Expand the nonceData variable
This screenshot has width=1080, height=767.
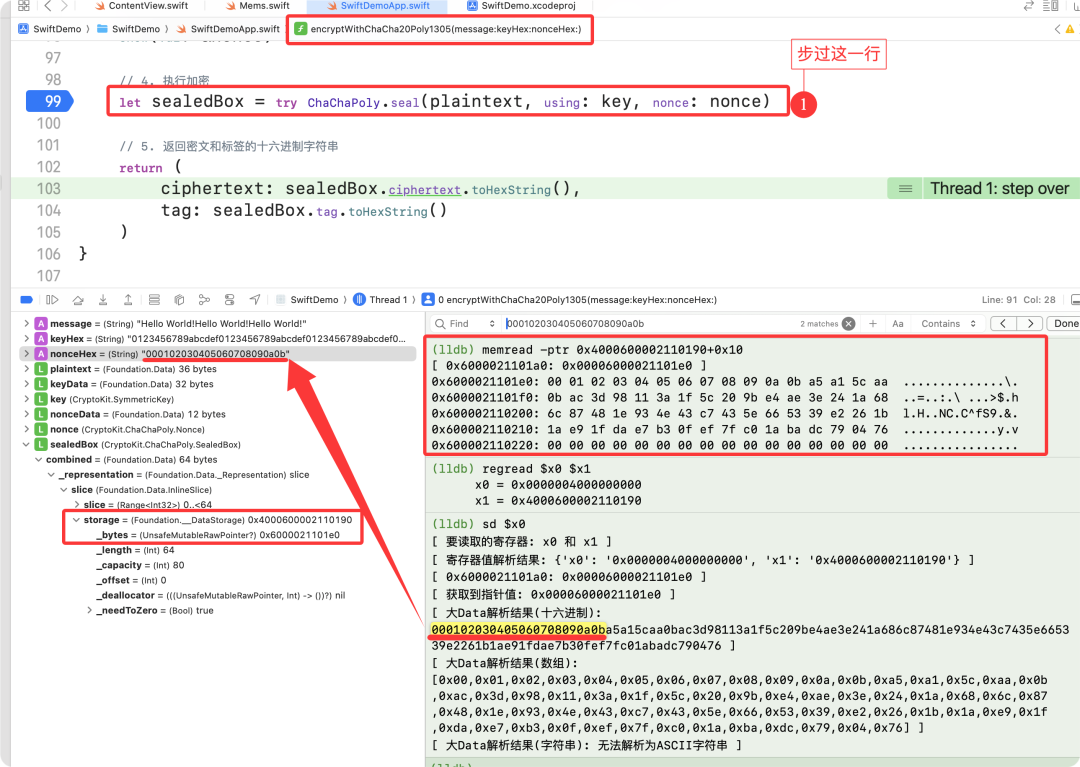click(x=26, y=414)
